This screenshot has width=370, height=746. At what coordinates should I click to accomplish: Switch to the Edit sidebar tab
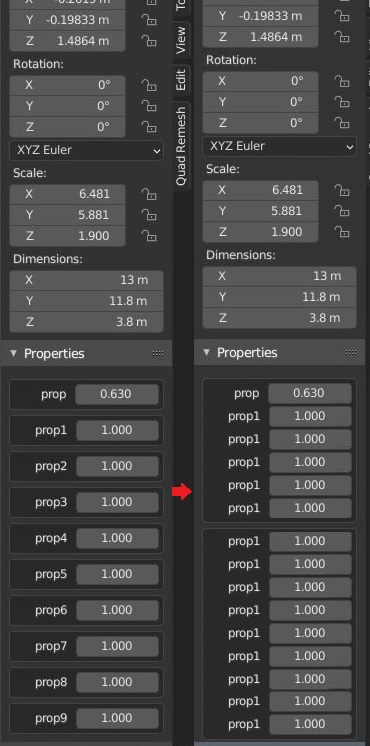181,79
